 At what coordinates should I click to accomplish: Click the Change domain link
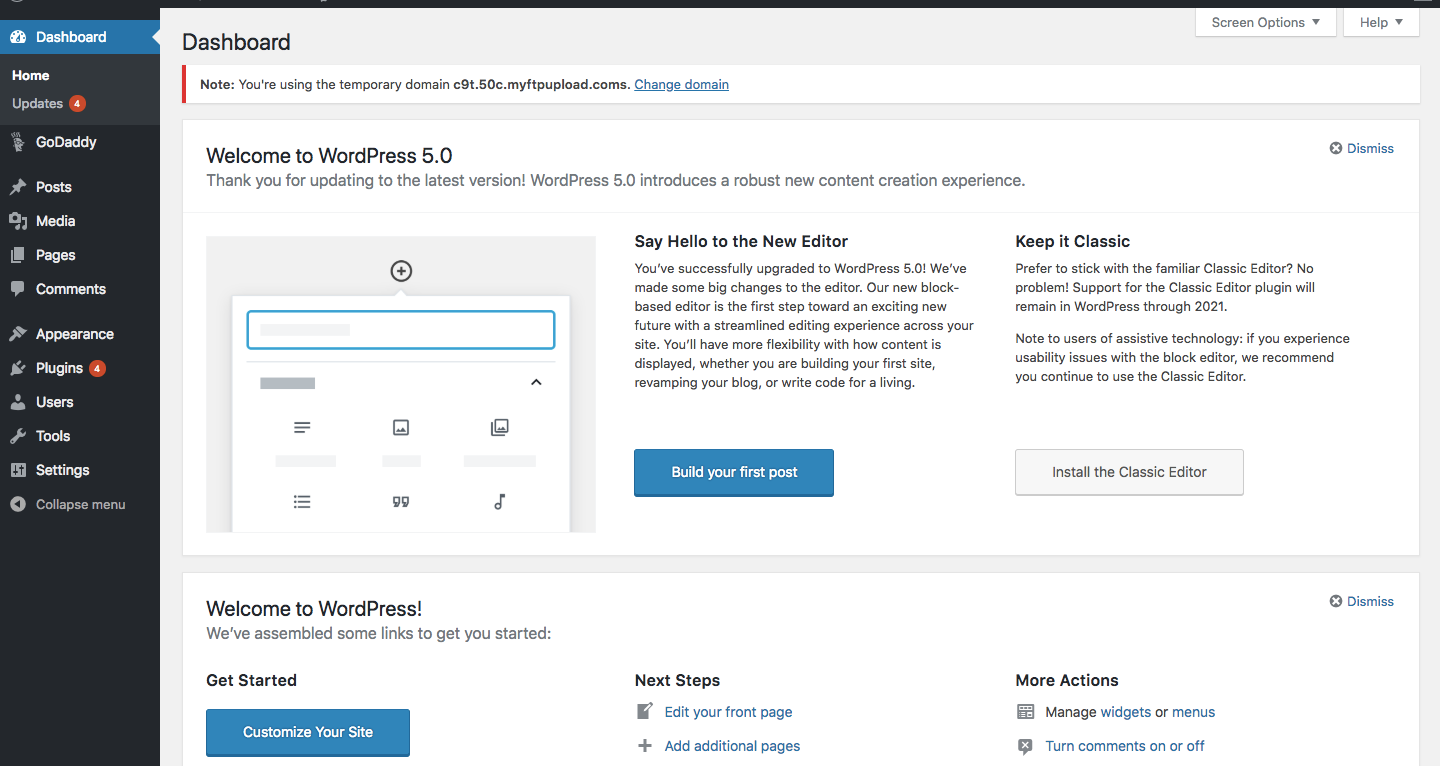681,84
